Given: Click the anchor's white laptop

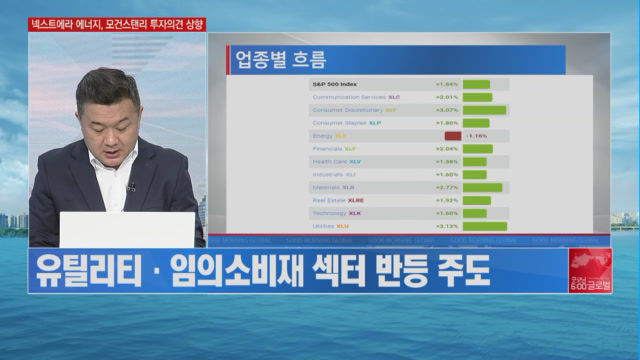Looking at the screenshot, I should point(127,229).
